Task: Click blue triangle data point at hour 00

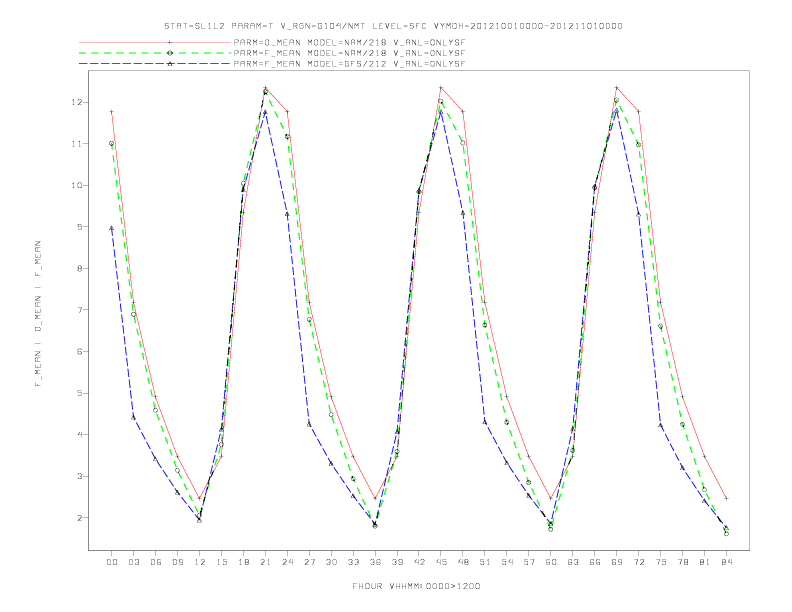Action: [112, 228]
